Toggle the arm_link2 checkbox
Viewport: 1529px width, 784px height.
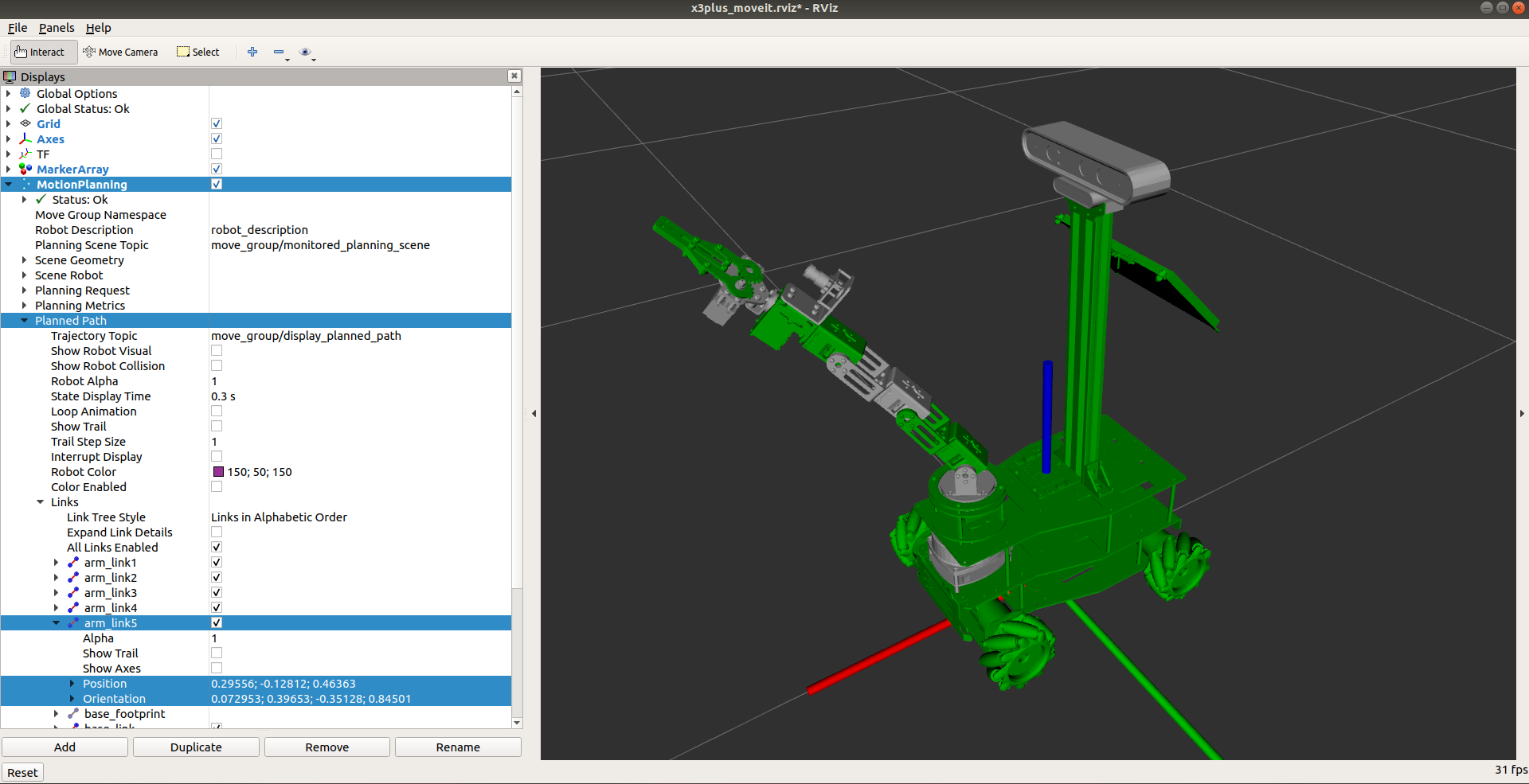217,577
